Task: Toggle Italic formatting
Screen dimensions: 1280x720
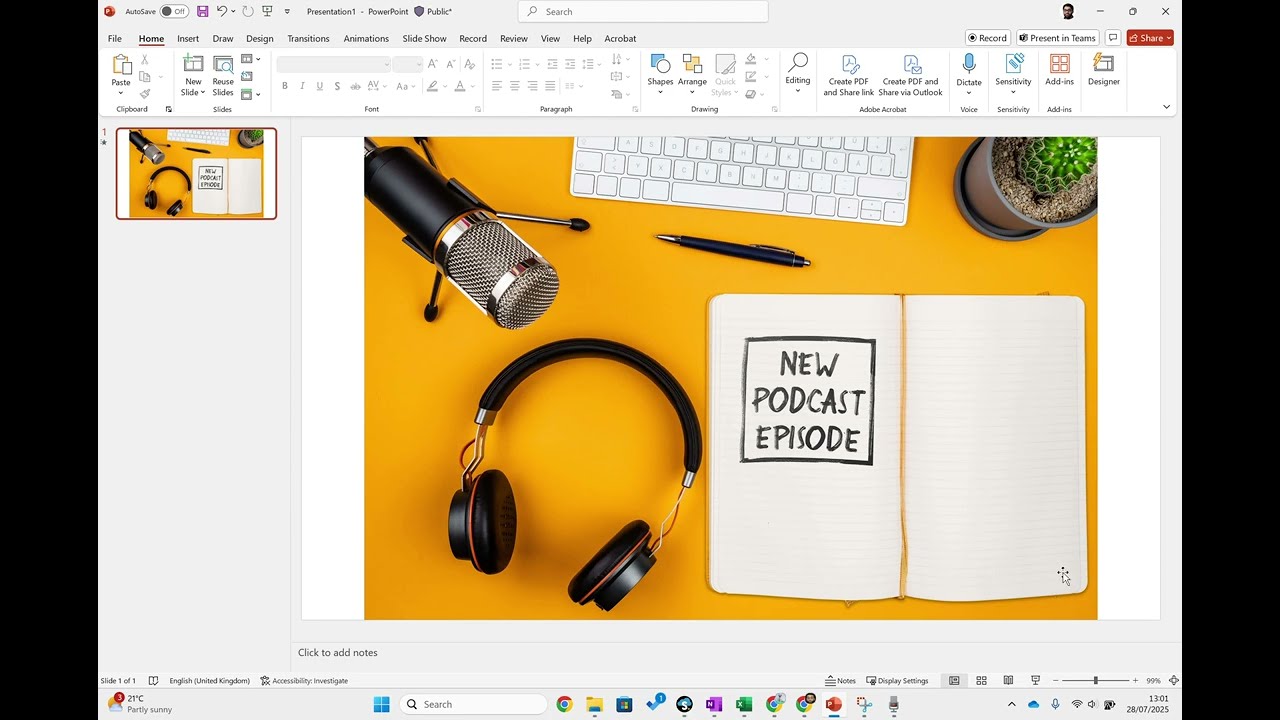Action: [x=302, y=86]
